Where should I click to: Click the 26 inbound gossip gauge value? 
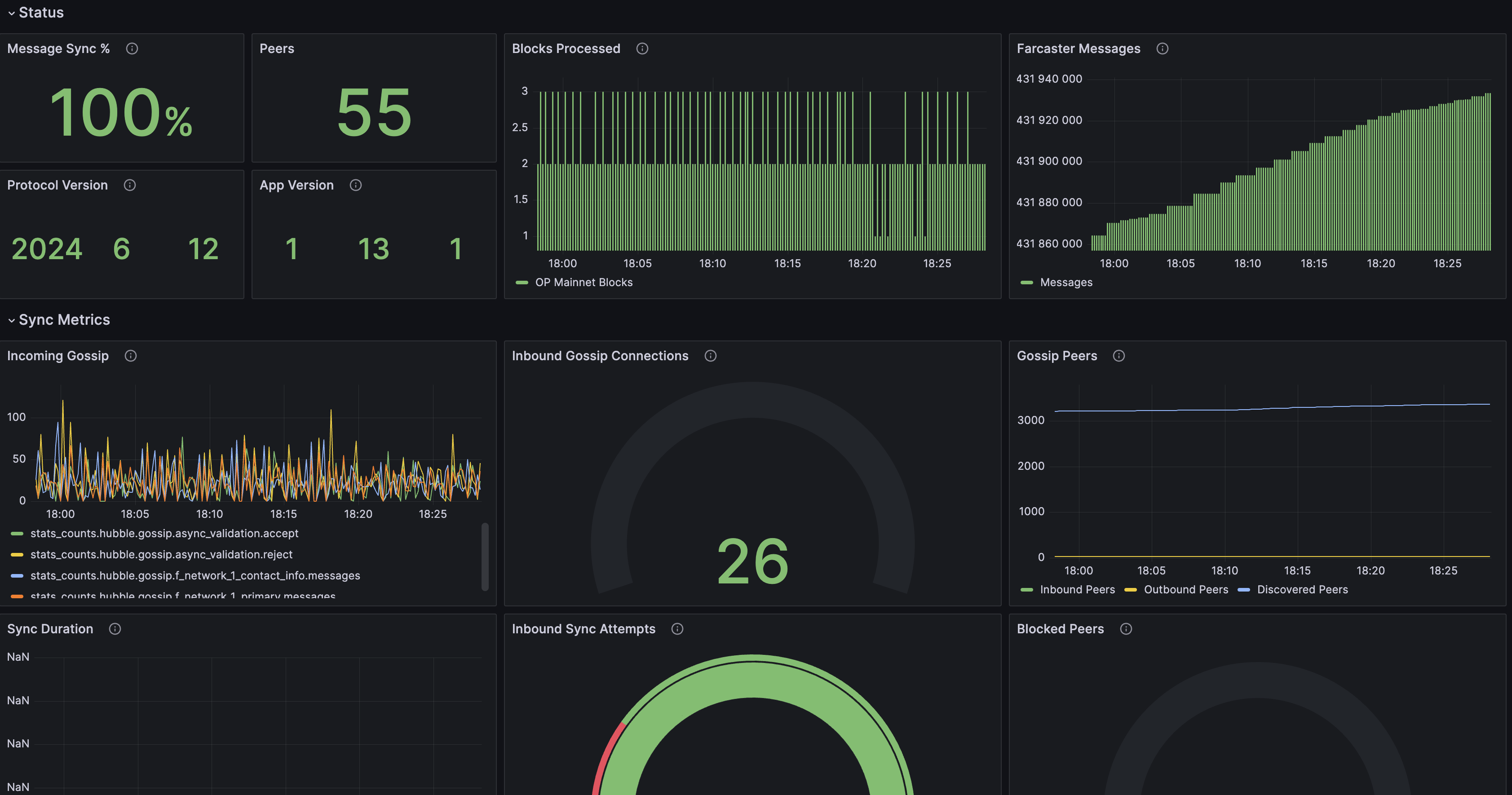pyautogui.click(x=753, y=561)
